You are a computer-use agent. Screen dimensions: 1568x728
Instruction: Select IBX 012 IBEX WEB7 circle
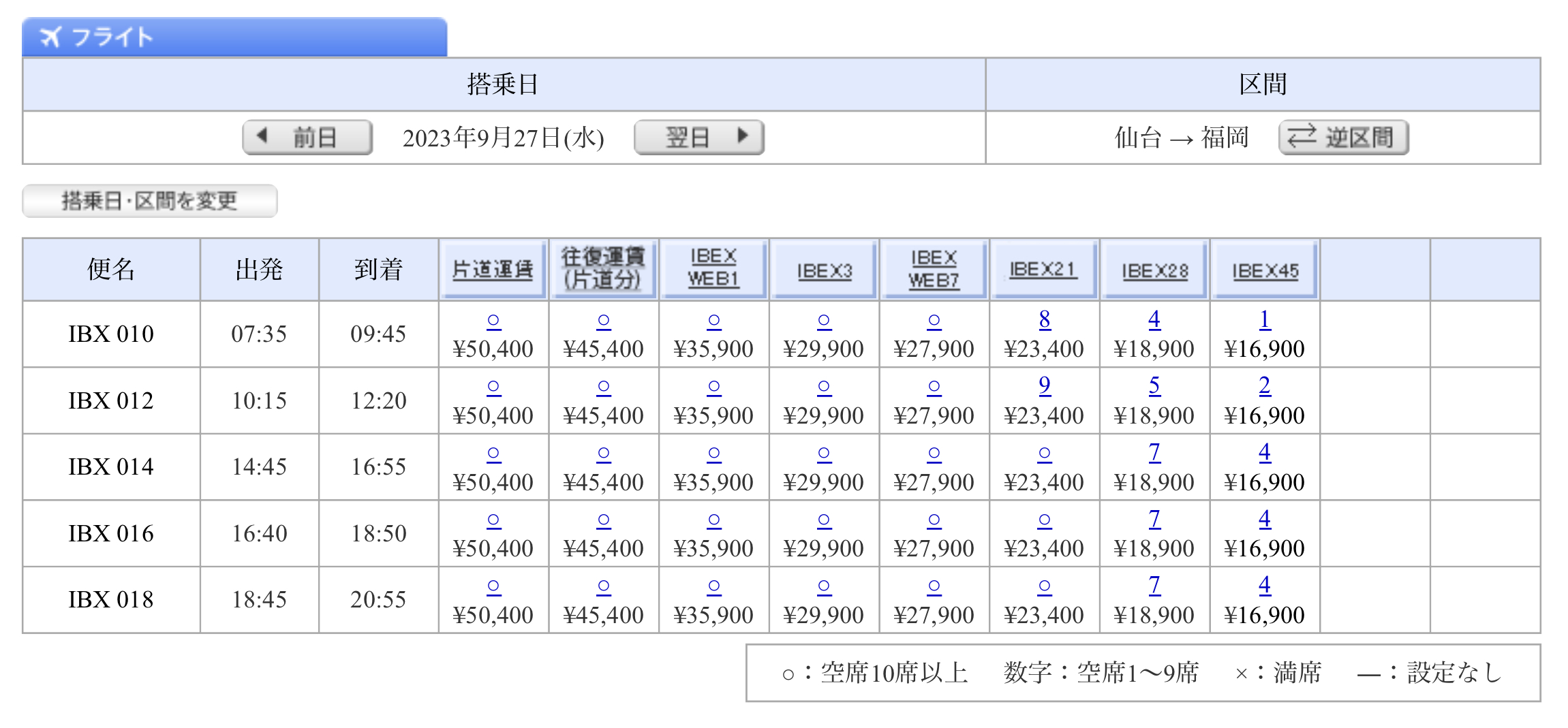(x=934, y=387)
